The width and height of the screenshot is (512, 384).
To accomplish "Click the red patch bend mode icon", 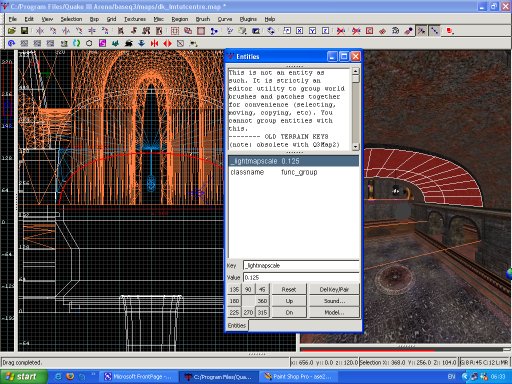I will (x=382, y=31).
